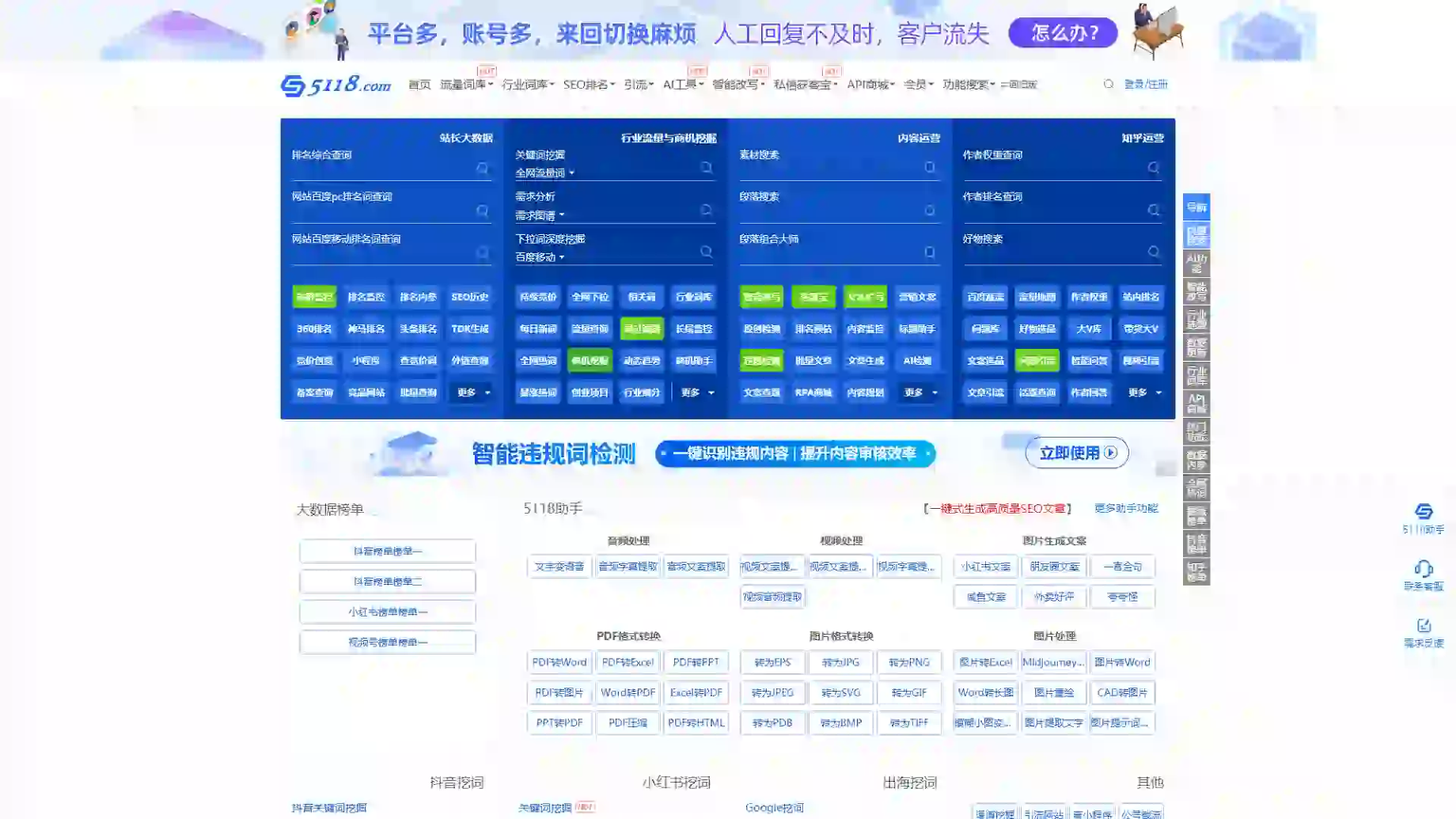The height and width of the screenshot is (819, 1456).
Task: Open the Google挖词 link
Action: (774, 808)
